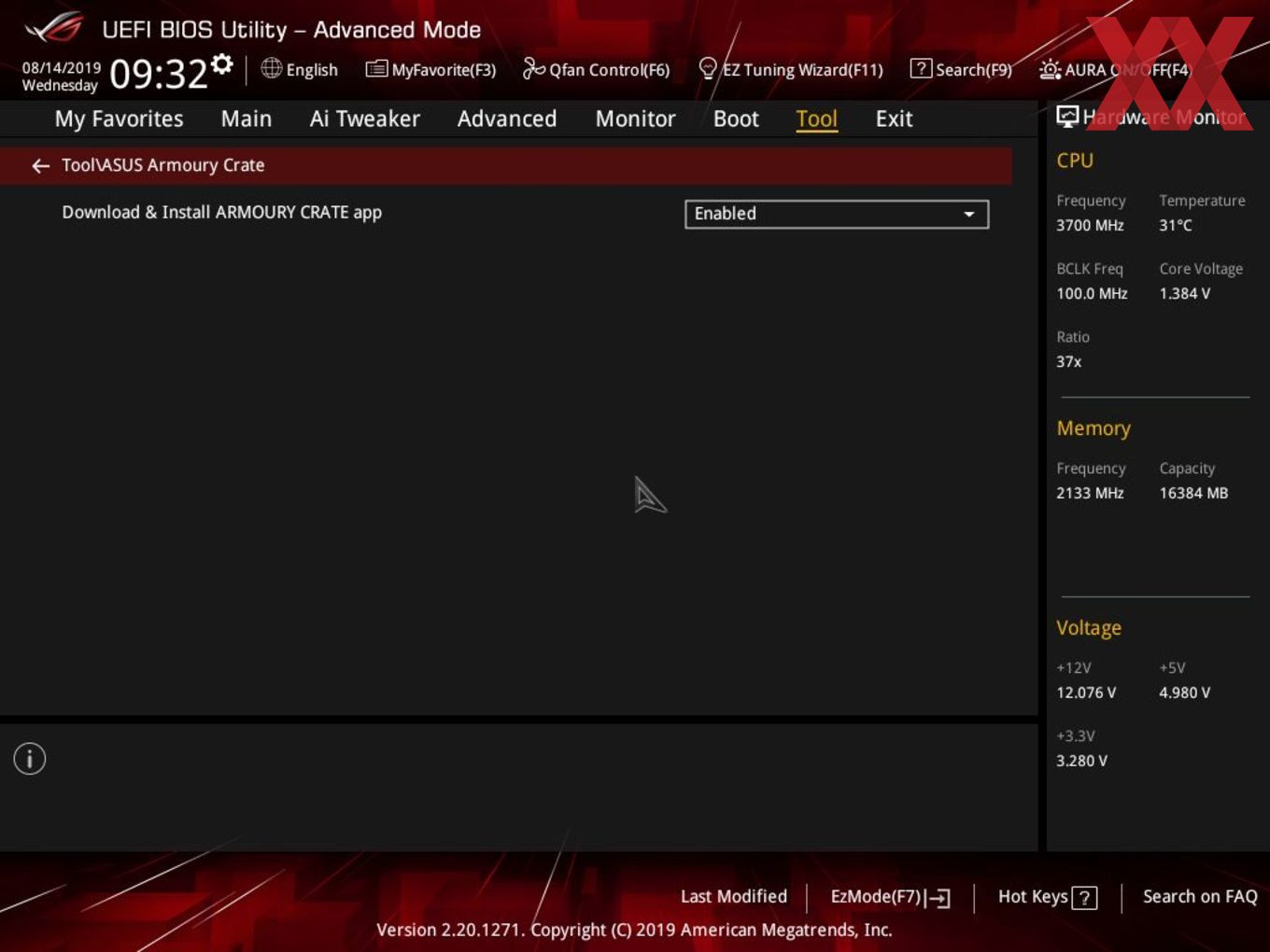Open My Favorites tab
The height and width of the screenshot is (952, 1270).
pos(119,119)
